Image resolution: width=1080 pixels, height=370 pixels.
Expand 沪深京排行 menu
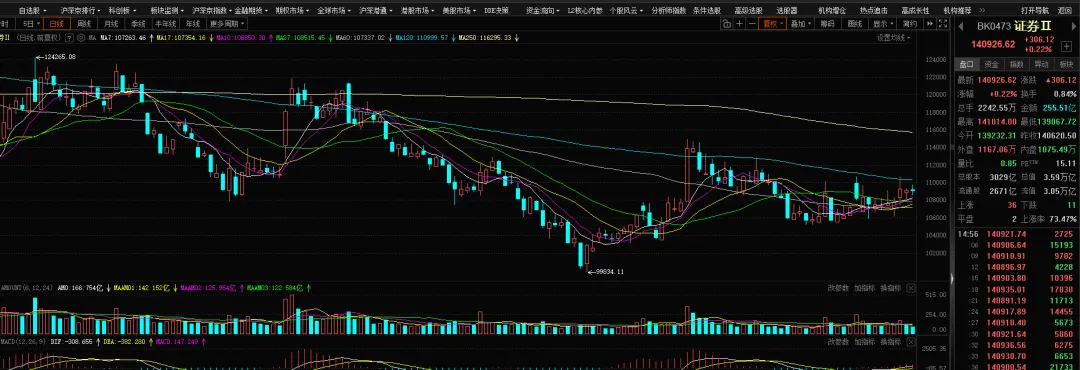[x=80, y=11]
